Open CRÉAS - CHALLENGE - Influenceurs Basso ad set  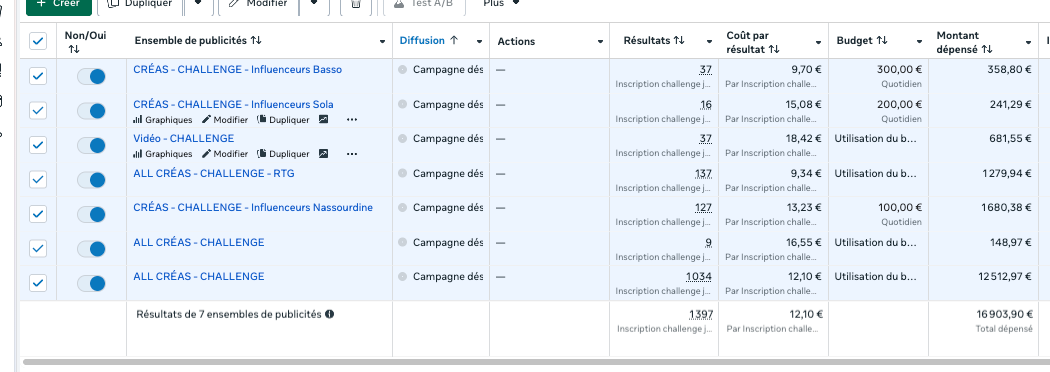click(237, 70)
